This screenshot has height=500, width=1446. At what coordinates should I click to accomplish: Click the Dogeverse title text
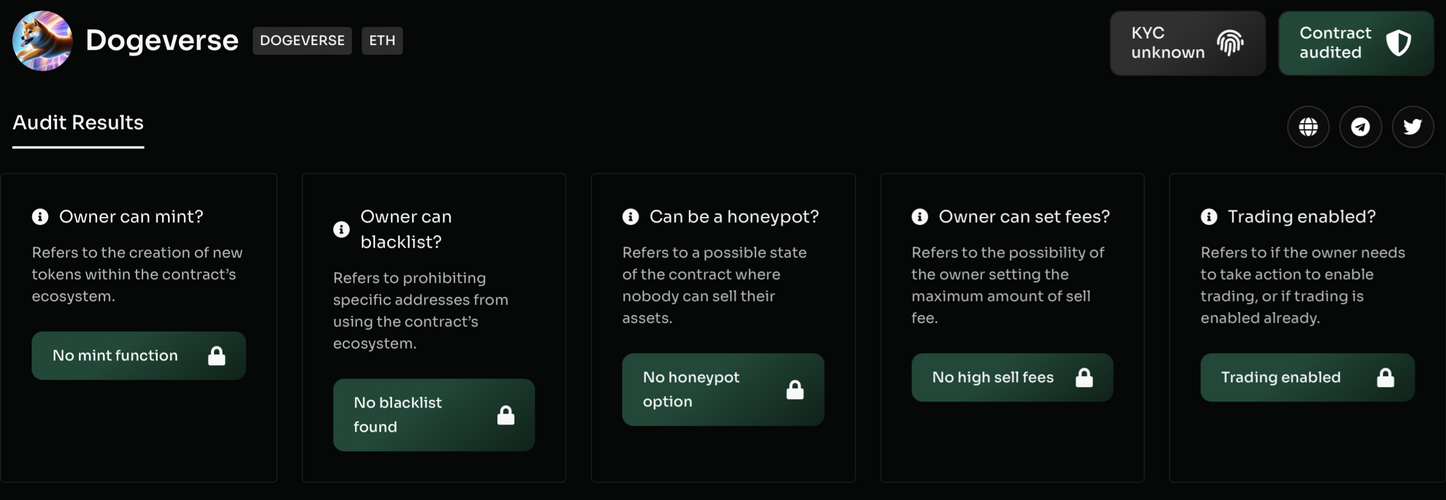(x=162, y=41)
